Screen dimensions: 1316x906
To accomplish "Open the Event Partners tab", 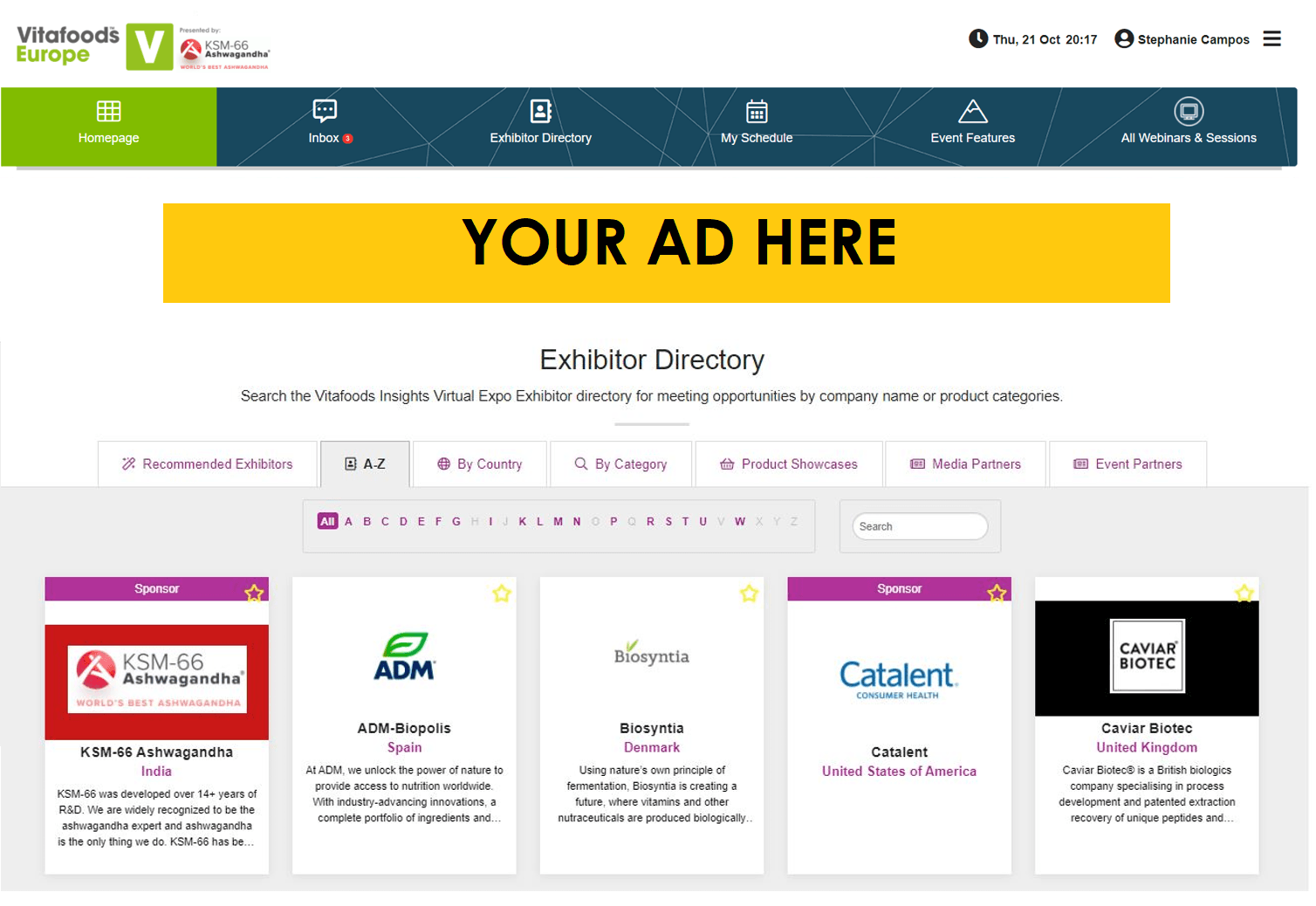I will [x=1128, y=463].
